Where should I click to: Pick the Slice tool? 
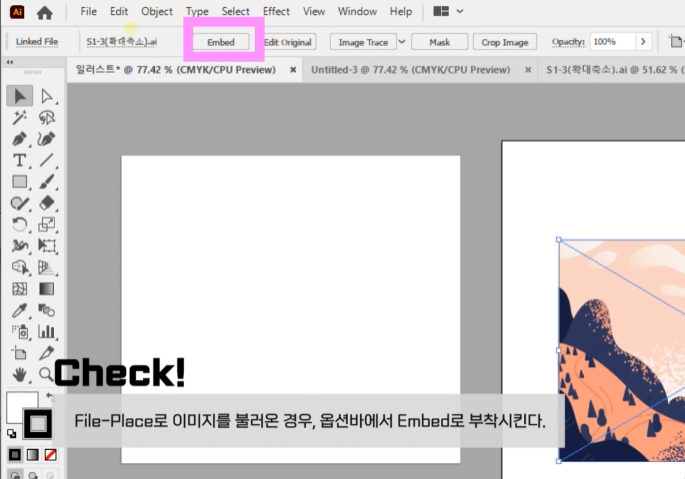[47, 353]
